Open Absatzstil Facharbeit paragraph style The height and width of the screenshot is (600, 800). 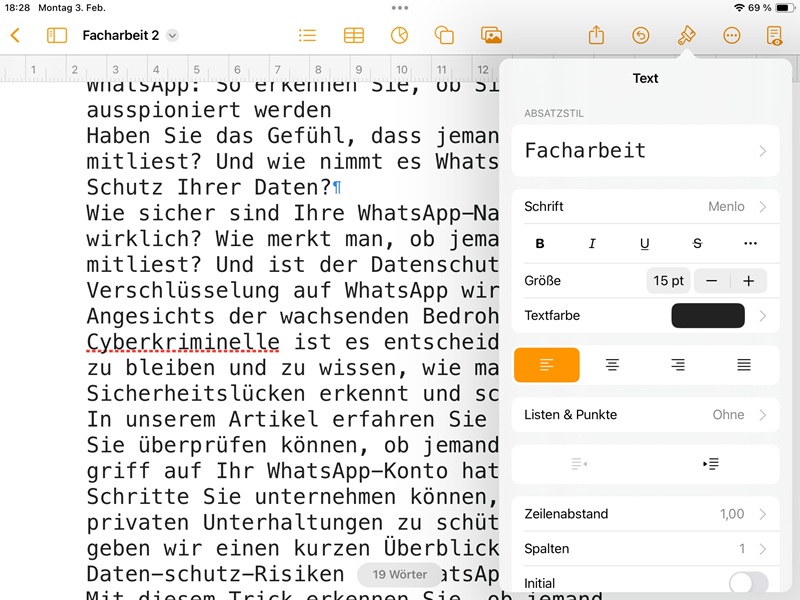645,151
